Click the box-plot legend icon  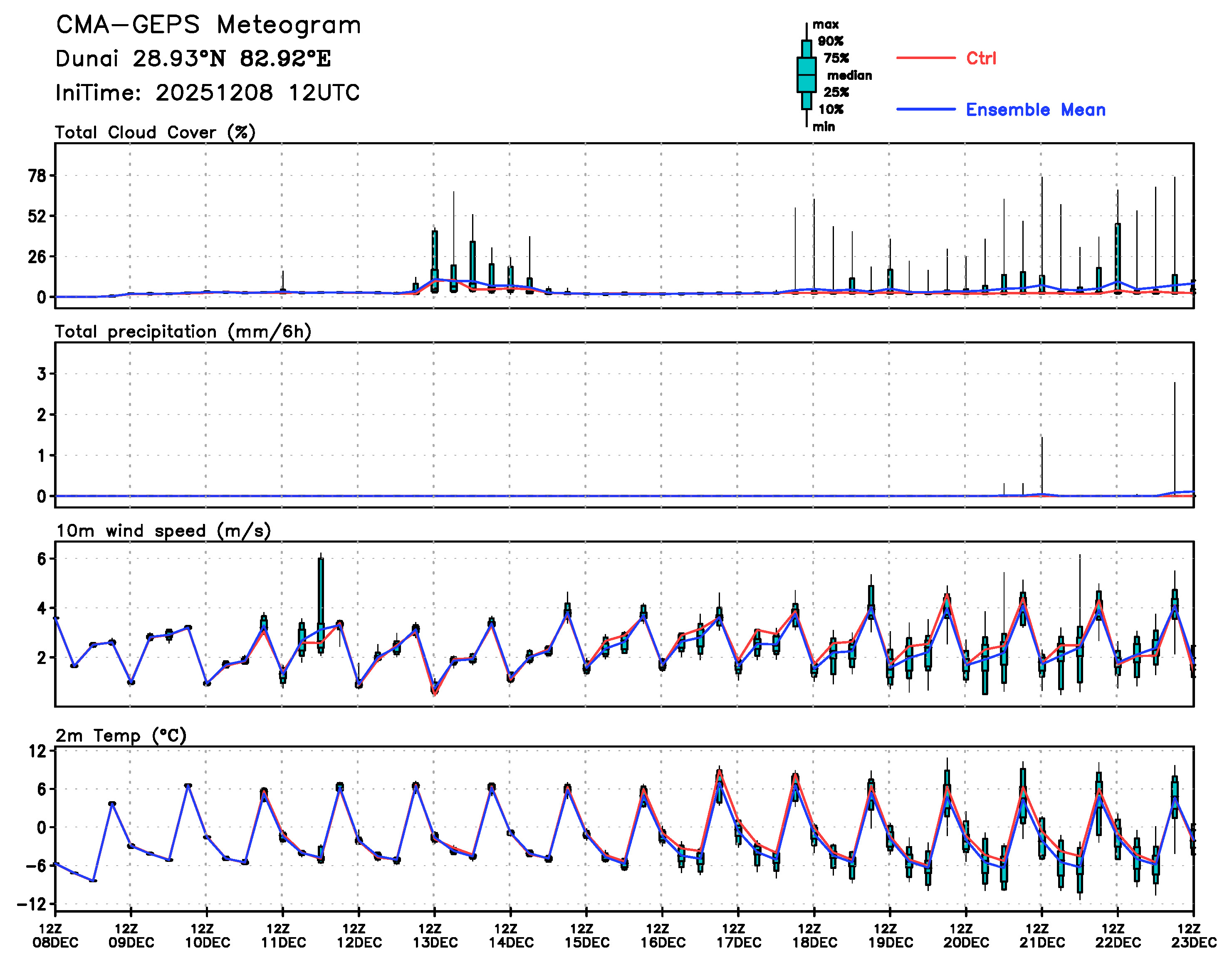[x=806, y=74]
